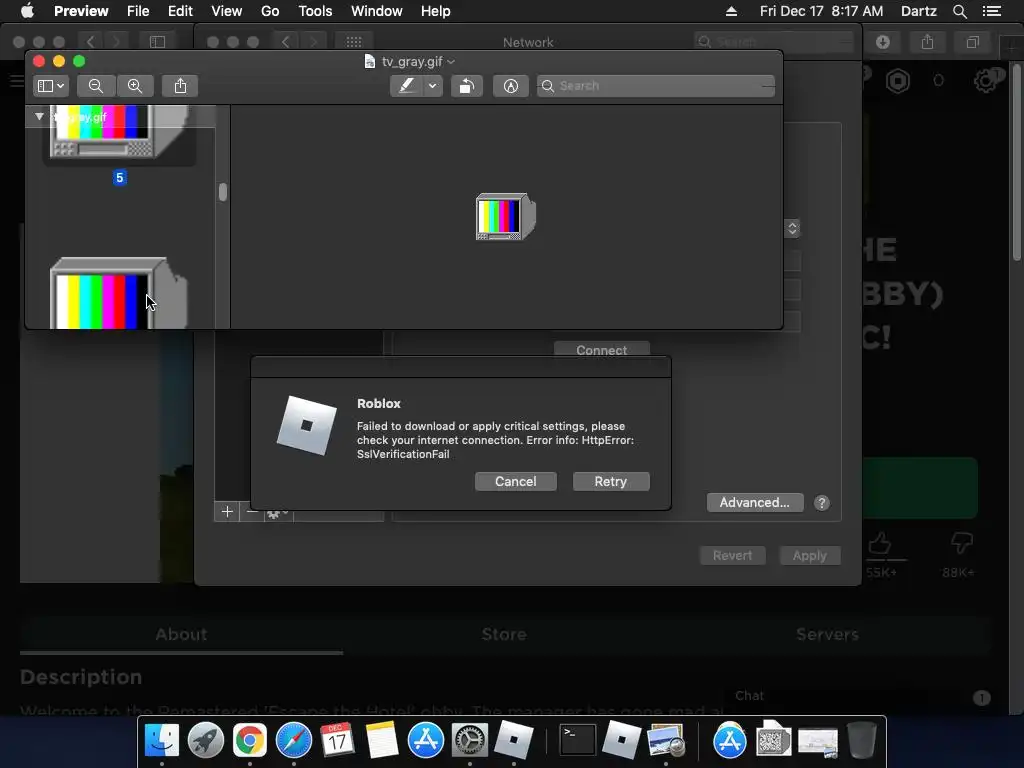Go back in the Network preferences window
1024x768 pixels.
[285, 42]
